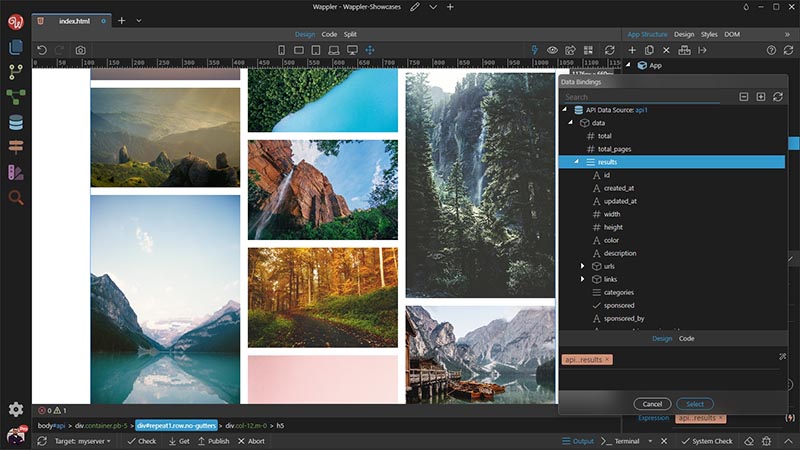800x450 pixels.
Task: Expand the urls node in data tree
Action: [x=583, y=267]
